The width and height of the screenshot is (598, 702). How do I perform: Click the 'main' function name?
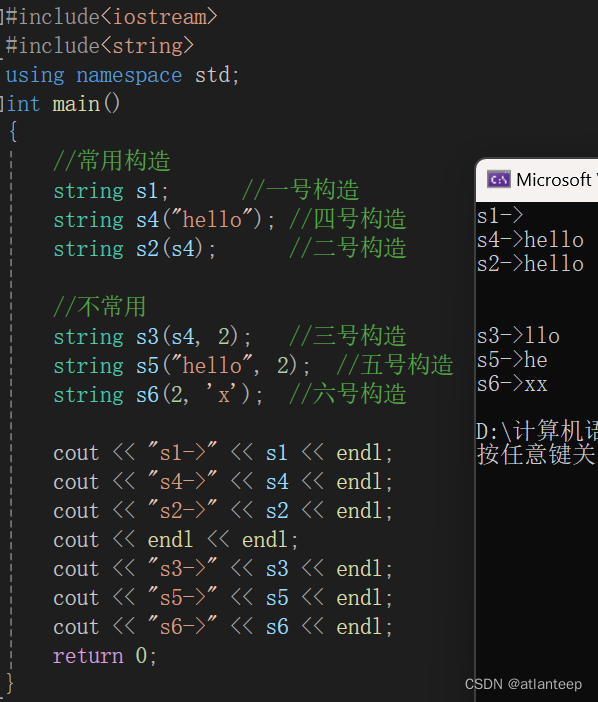pyautogui.click(x=76, y=104)
